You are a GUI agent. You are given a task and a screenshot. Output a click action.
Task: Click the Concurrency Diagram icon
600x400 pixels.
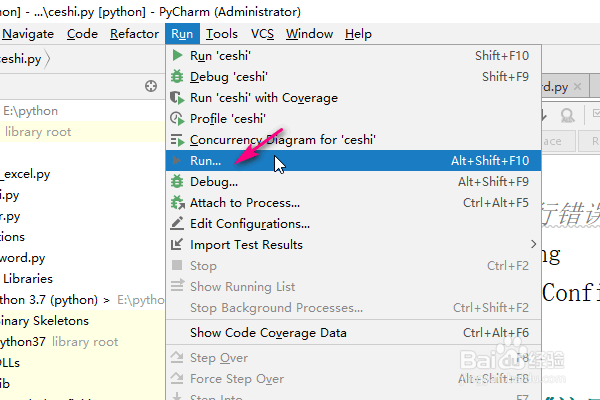(x=178, y=140)
